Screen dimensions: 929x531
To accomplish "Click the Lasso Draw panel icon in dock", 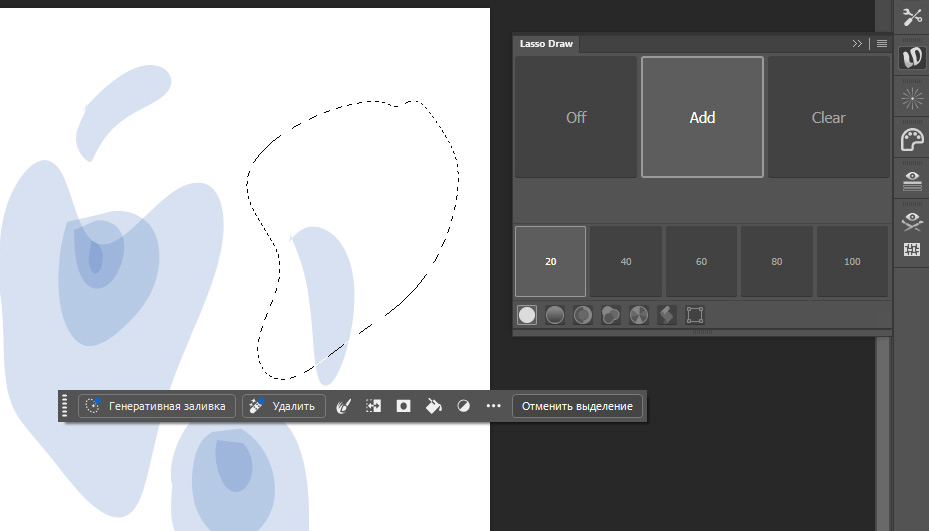I will click(x=911, y=58).
